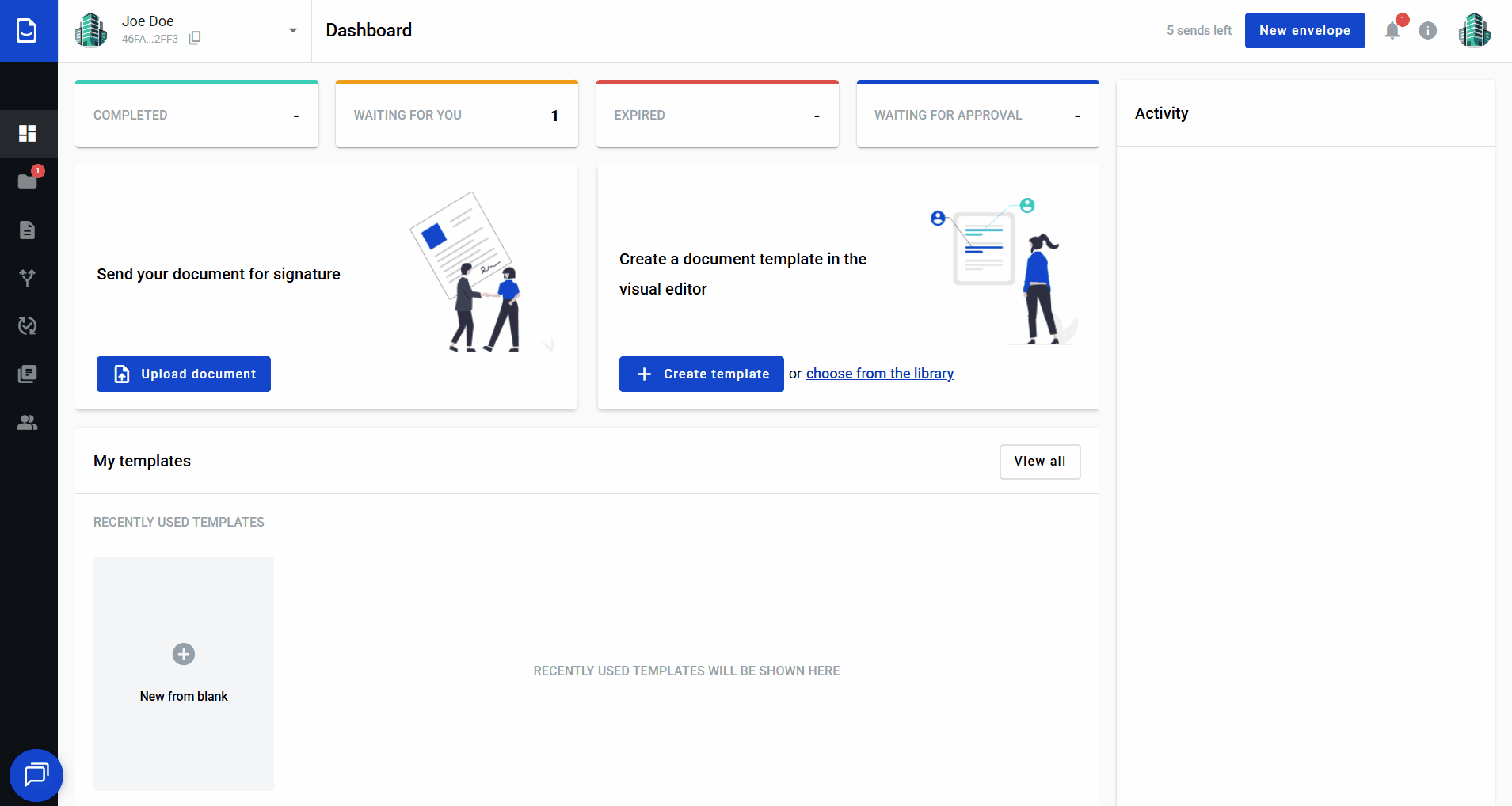Image resolution: width=1512 pixels, height=806 pixels.
Task: Click the New from blank template tile
Action: tap(184, 673)
